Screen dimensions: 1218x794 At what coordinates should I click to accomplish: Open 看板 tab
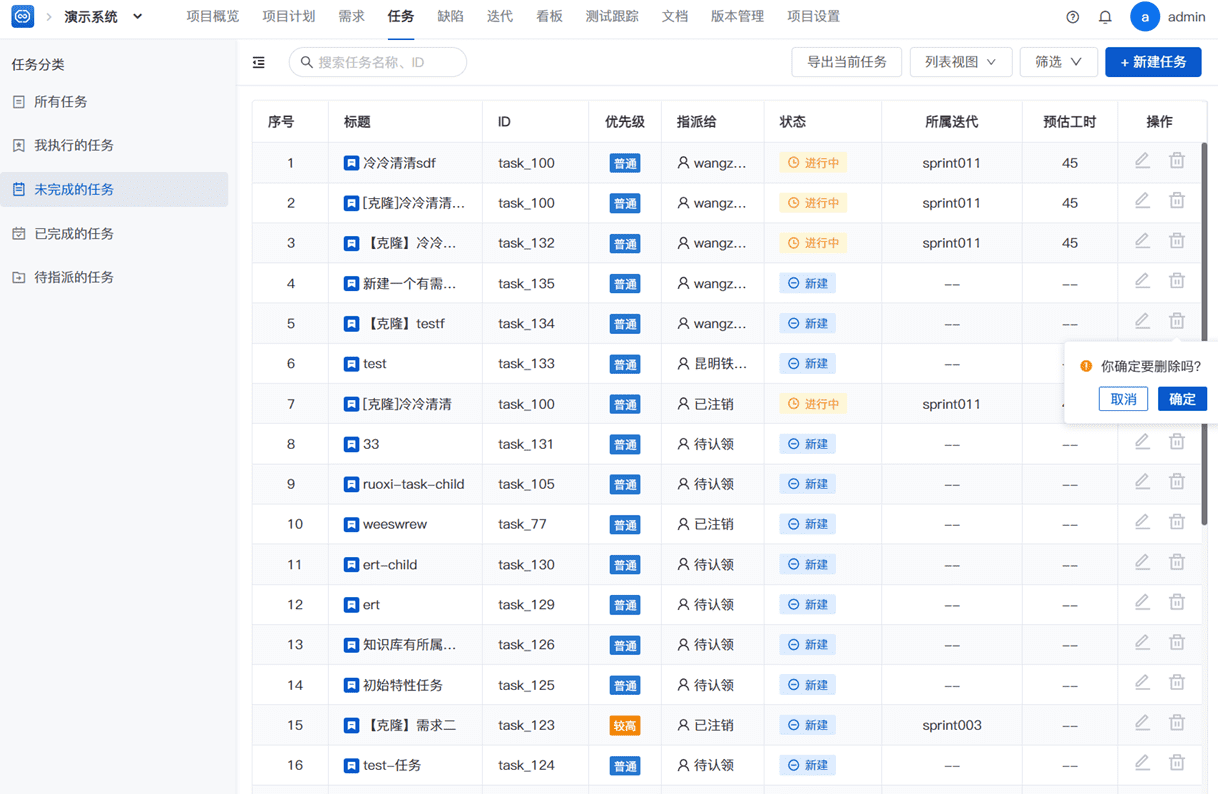(549, 17)
